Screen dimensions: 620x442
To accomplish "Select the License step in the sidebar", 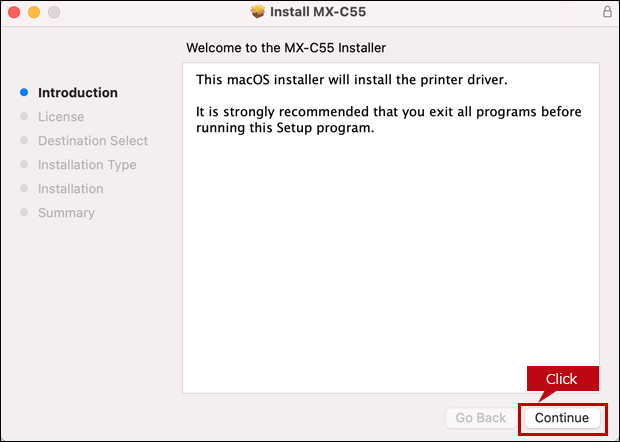I will [x=61, y=117].
